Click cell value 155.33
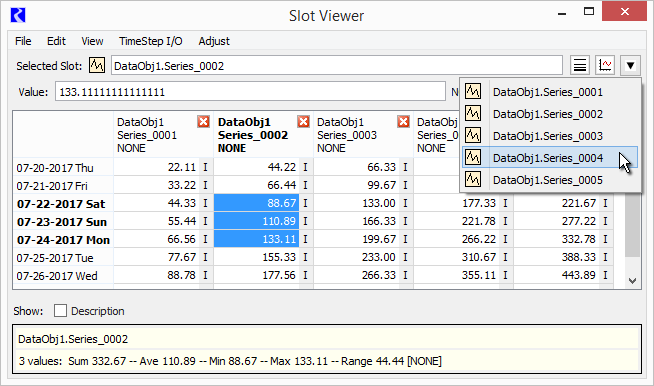This screenshot has height=386, width=654. [257, 257]
